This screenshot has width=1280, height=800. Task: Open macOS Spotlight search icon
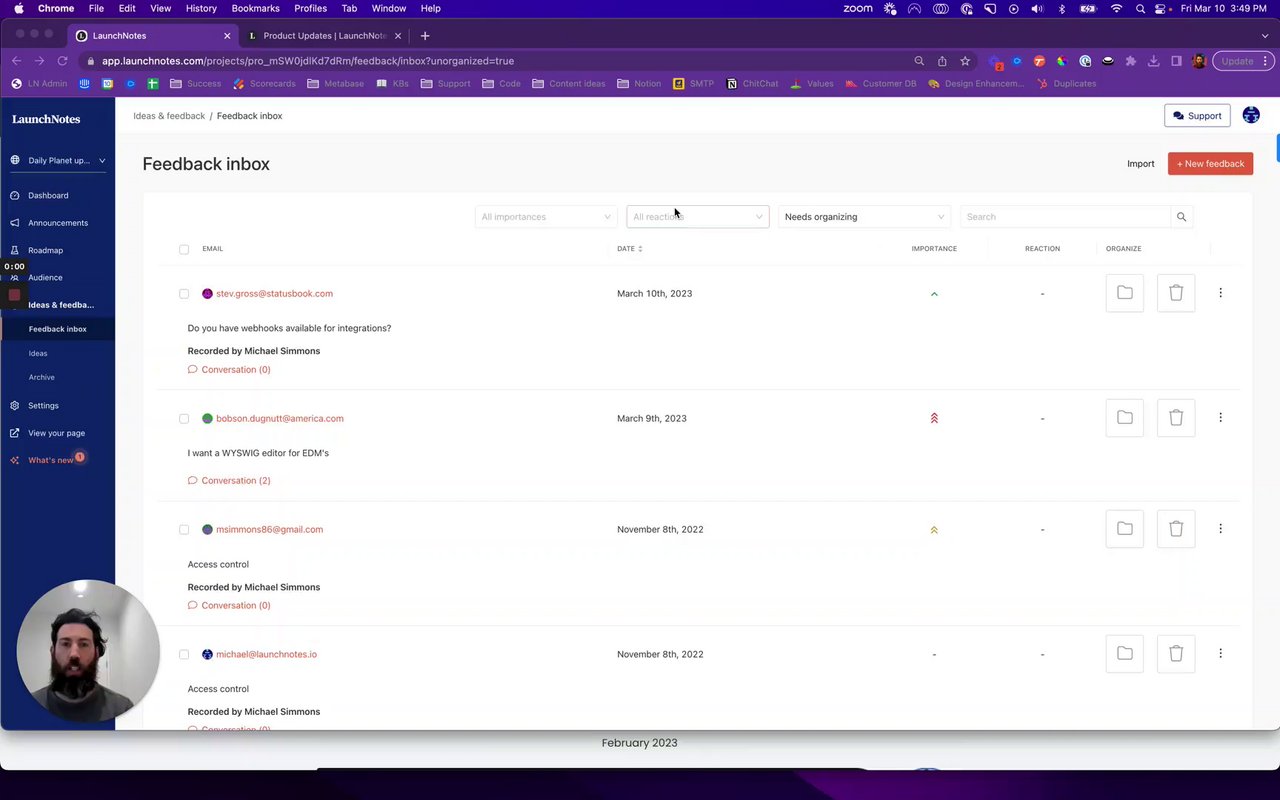[1140, 8]
